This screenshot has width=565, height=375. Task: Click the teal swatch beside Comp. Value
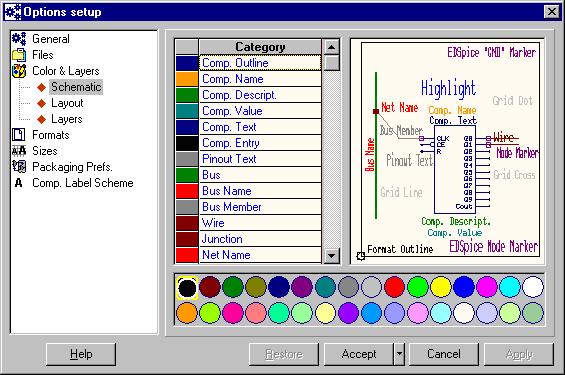(187, 111)
